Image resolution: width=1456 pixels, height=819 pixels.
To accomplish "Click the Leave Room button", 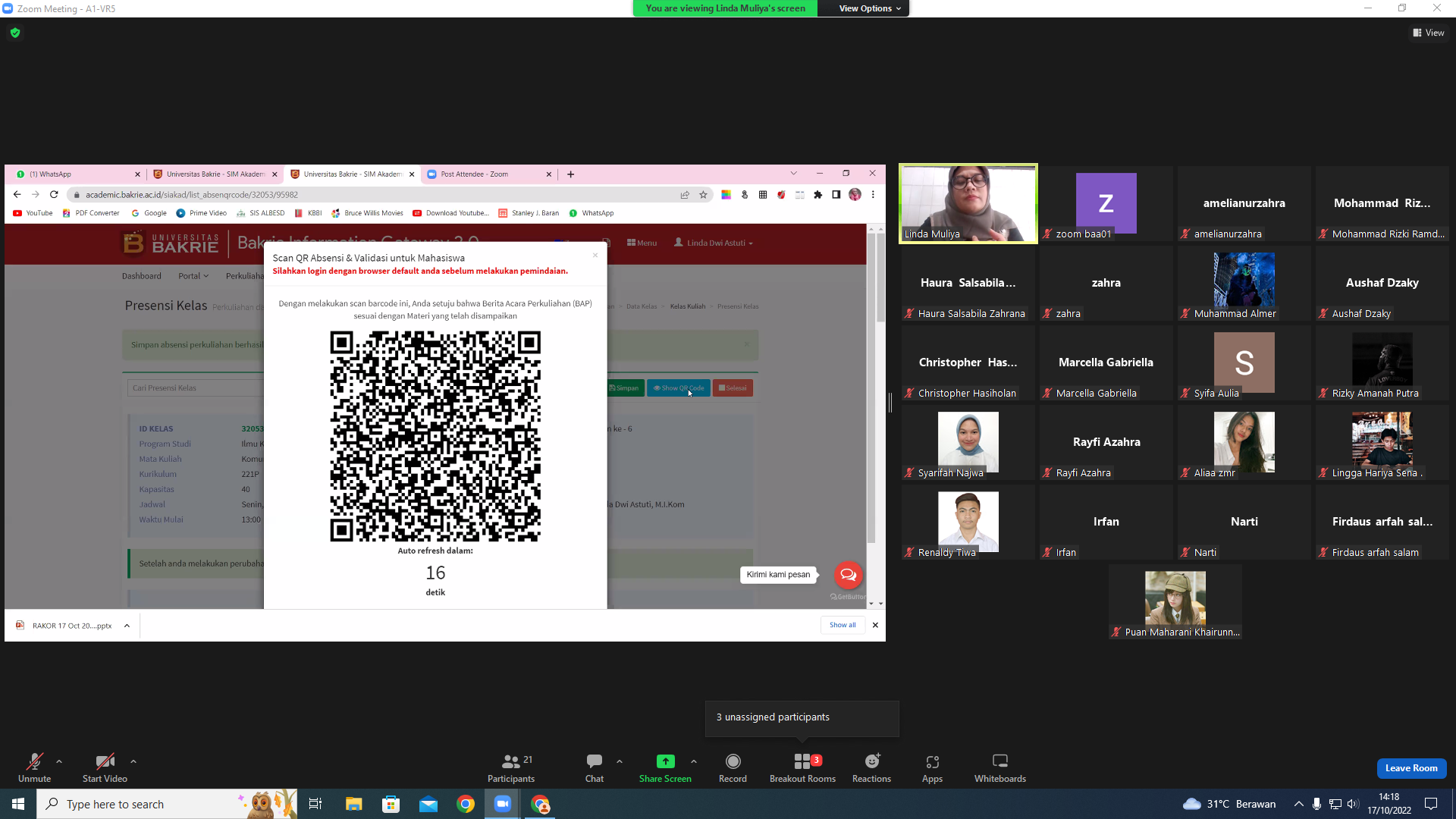I will point(1411,768).
